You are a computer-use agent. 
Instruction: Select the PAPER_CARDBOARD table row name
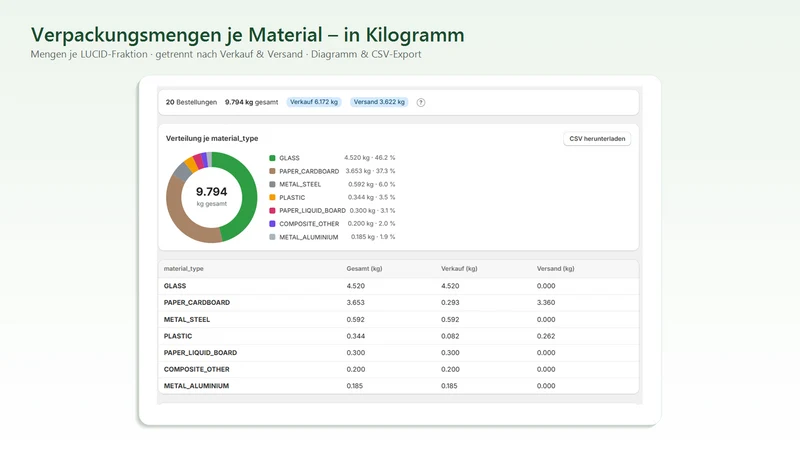(x=197, y=303)
